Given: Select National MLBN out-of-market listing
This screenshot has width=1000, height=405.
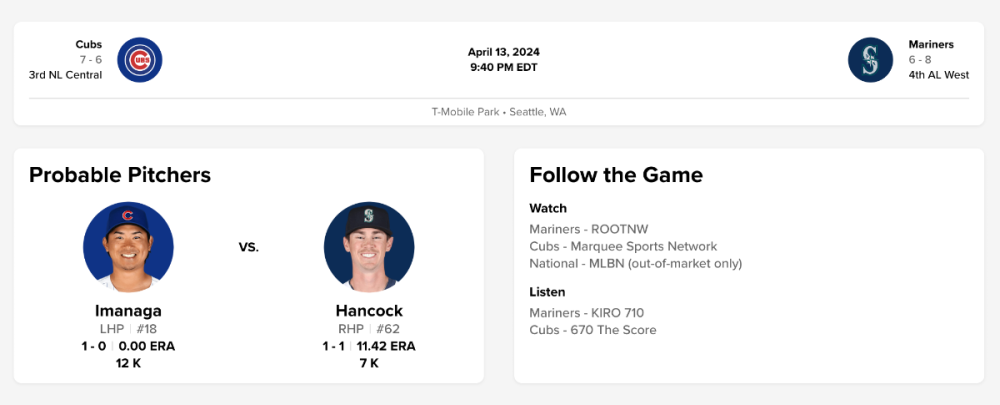Looking at the screenshot, I should (x=635, y=263).
